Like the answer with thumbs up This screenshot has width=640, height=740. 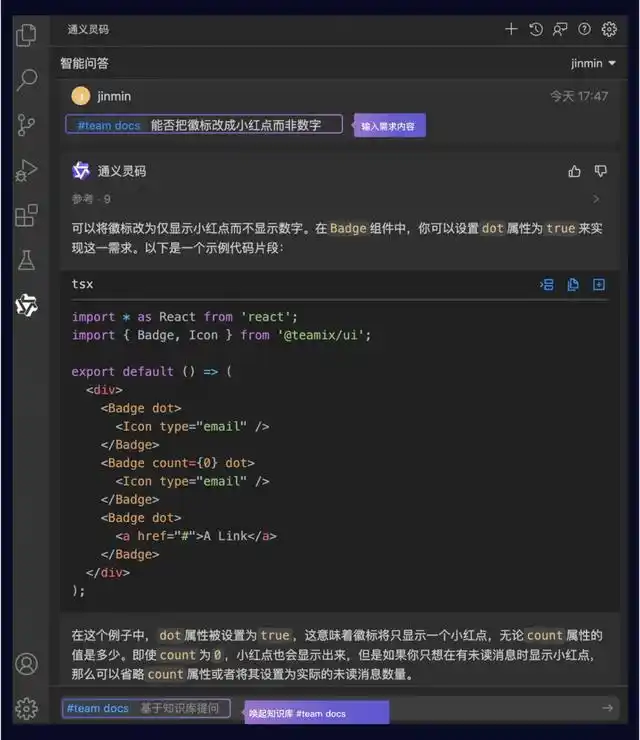[574, 171]
